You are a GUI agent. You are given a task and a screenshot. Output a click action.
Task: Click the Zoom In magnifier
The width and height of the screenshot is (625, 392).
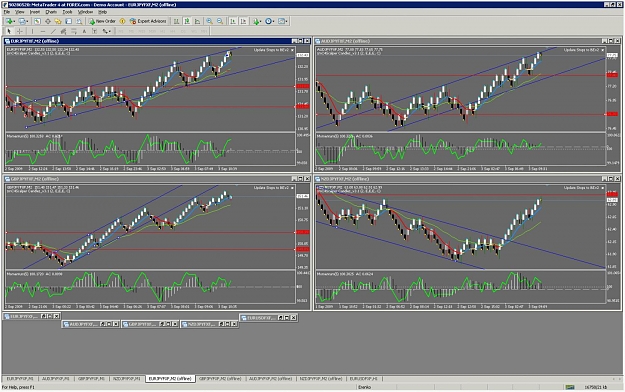pyautogui.click(x=209, y=21)
